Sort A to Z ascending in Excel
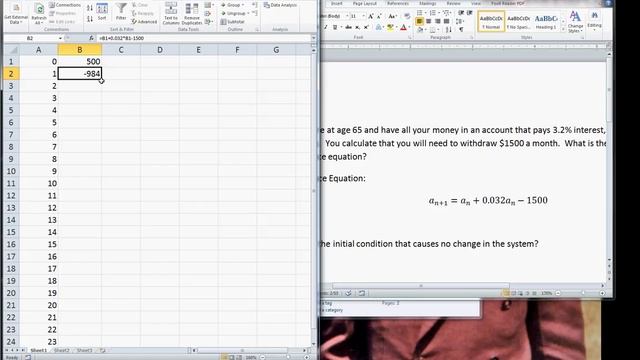Viewport: 640px width, 360px height. (90, 8)
